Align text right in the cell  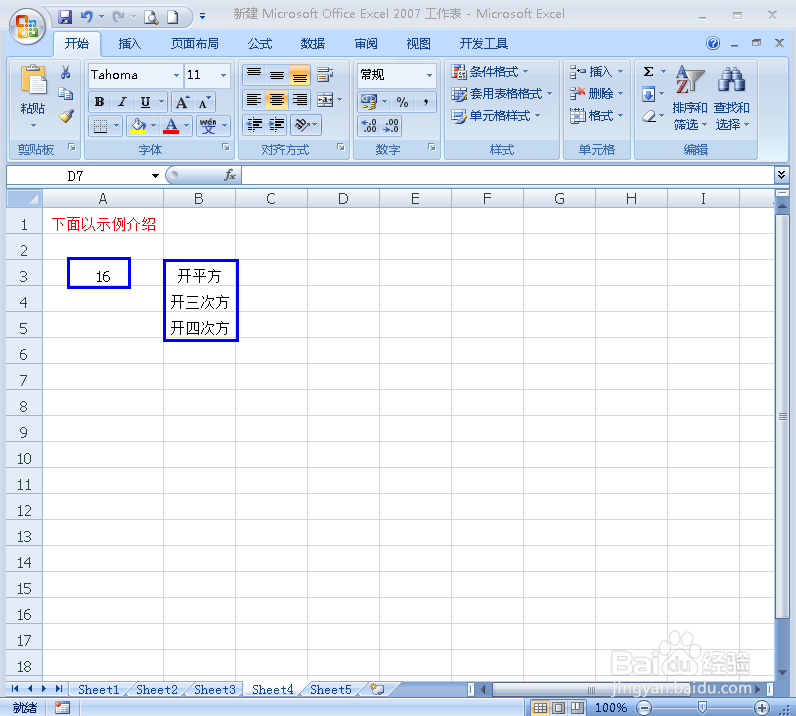pos(300,100)
